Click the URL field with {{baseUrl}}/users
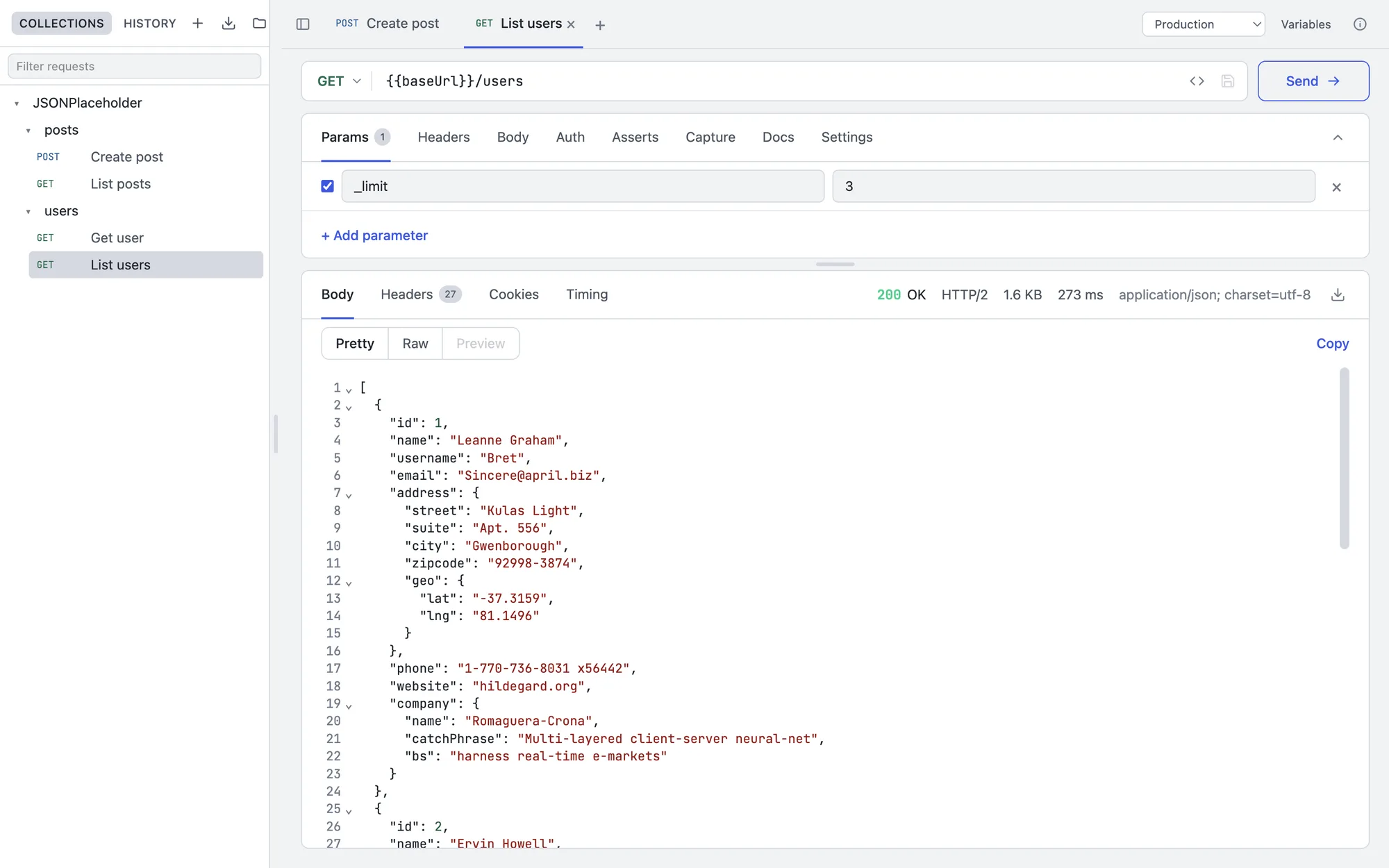The width and height of the screenshot is (1389, 868). (x=778, y=81)
